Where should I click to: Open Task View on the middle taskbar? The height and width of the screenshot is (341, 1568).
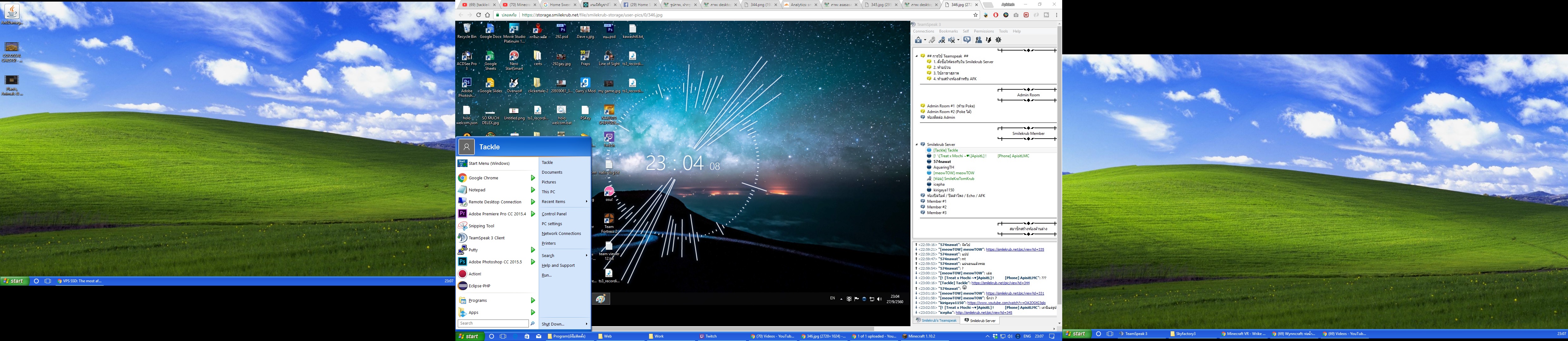tap(503, 336)
